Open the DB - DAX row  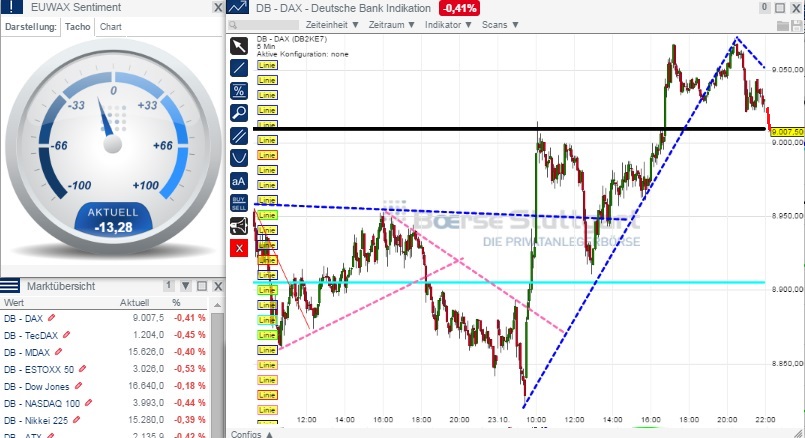105,318
